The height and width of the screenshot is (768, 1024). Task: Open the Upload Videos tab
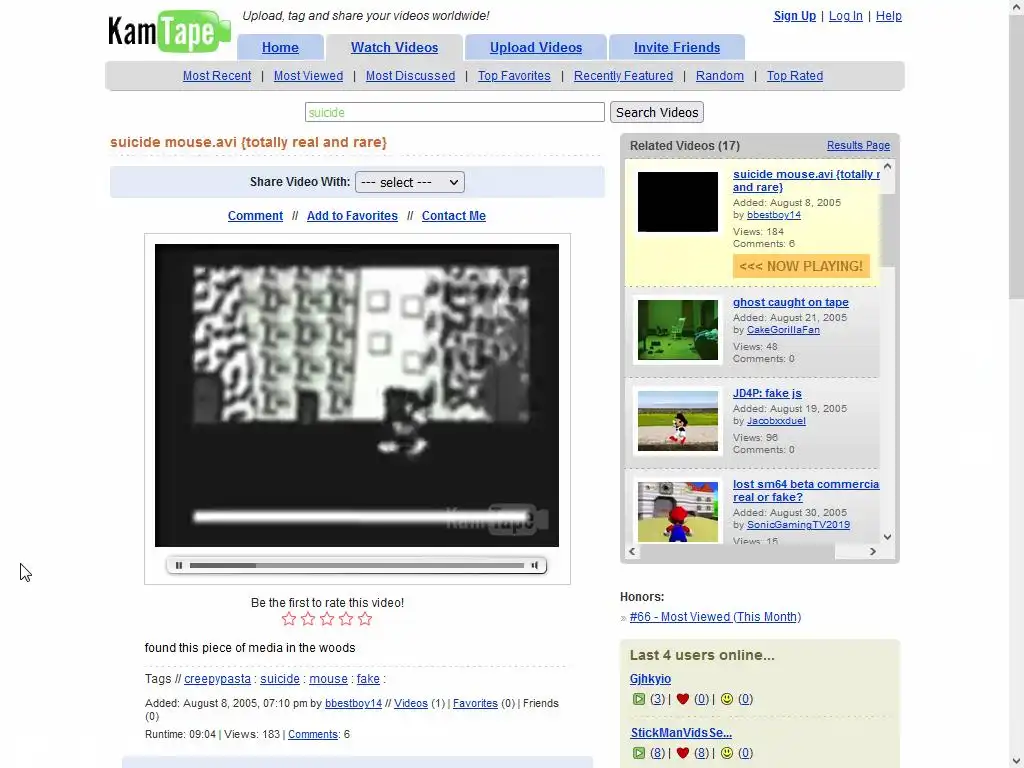(x=536, y=48)
